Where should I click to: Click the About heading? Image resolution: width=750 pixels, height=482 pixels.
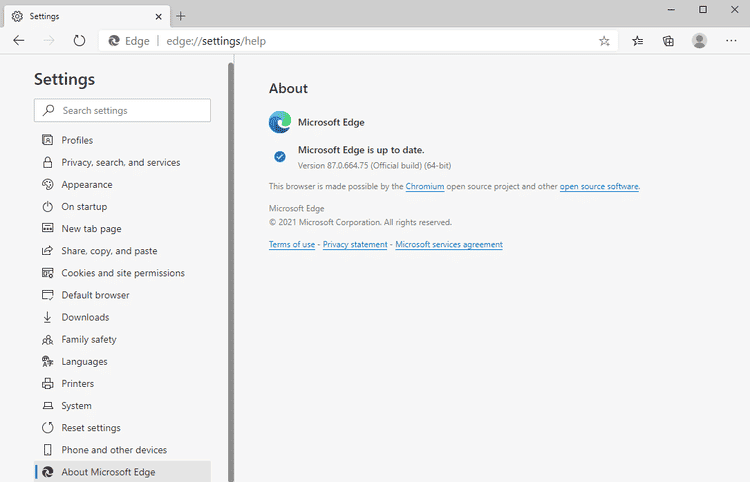(x=288, y=88)
